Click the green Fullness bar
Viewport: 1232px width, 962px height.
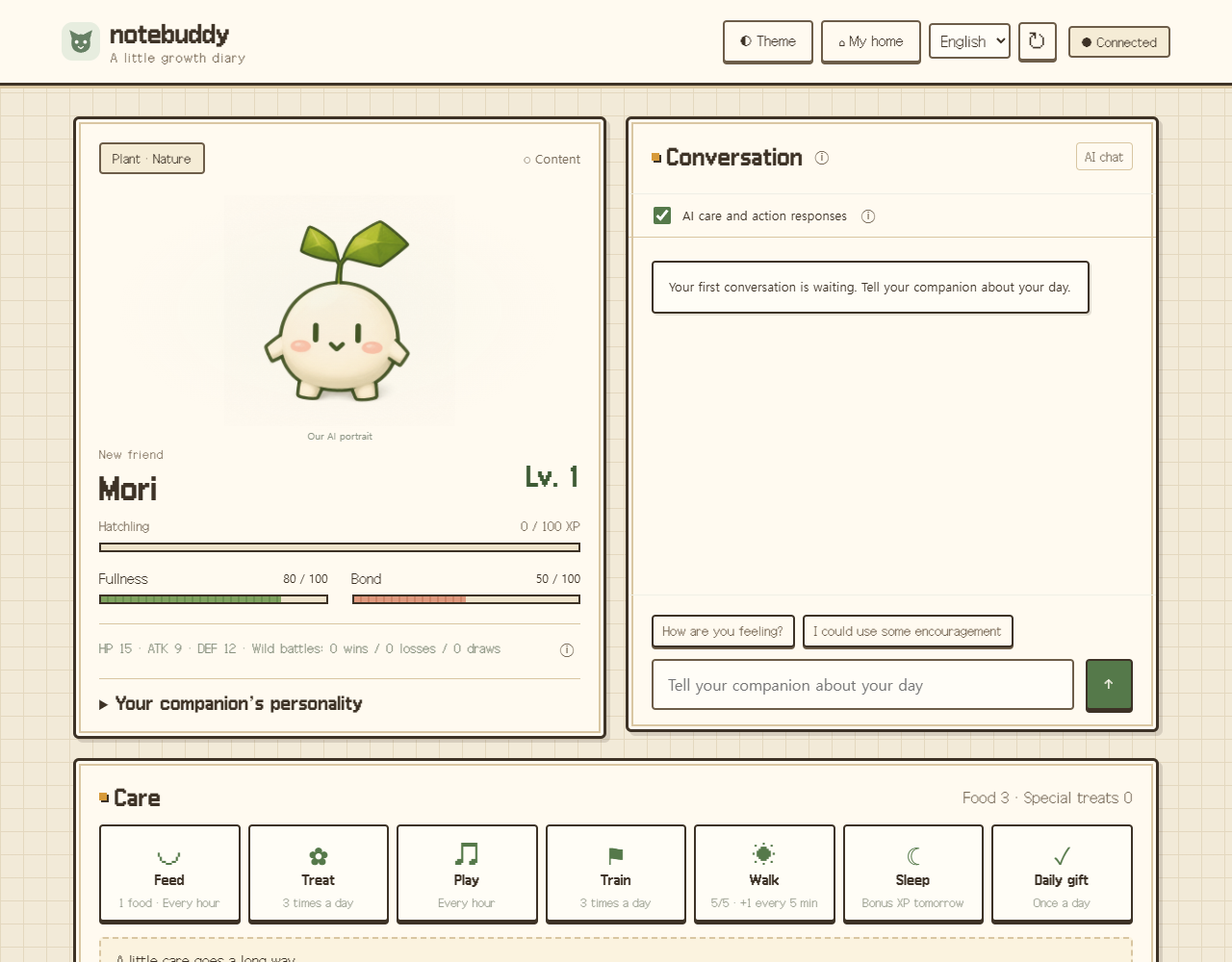[x=214, y=599]
